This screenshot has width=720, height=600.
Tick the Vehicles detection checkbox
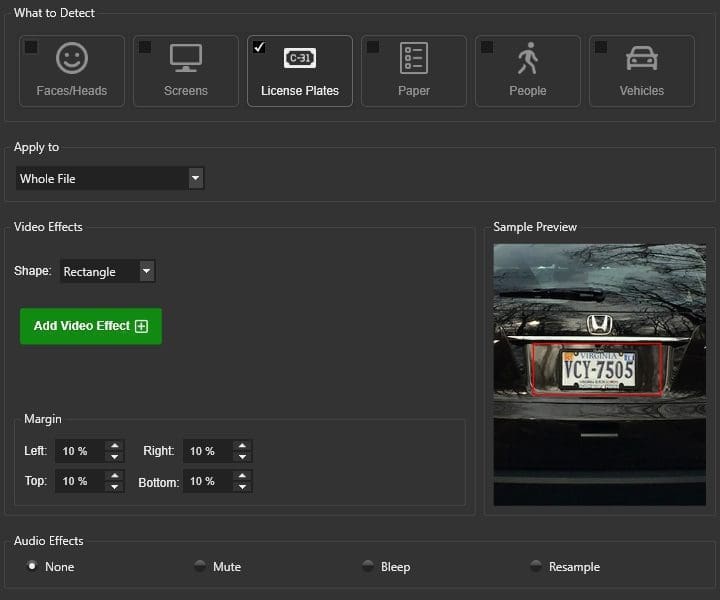point(601,47)
